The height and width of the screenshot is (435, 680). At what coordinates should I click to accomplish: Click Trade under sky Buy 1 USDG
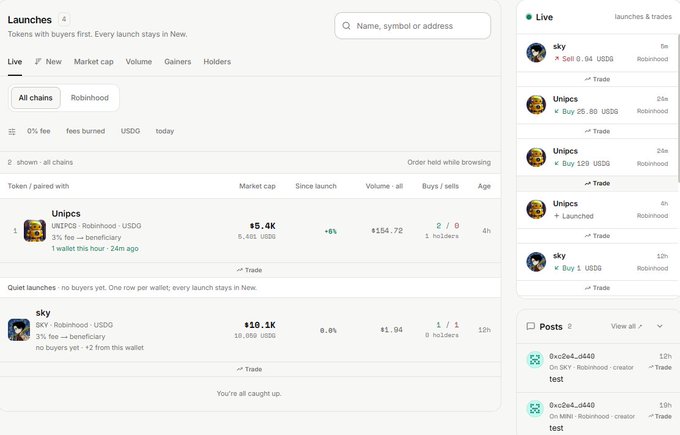[597, 288]
